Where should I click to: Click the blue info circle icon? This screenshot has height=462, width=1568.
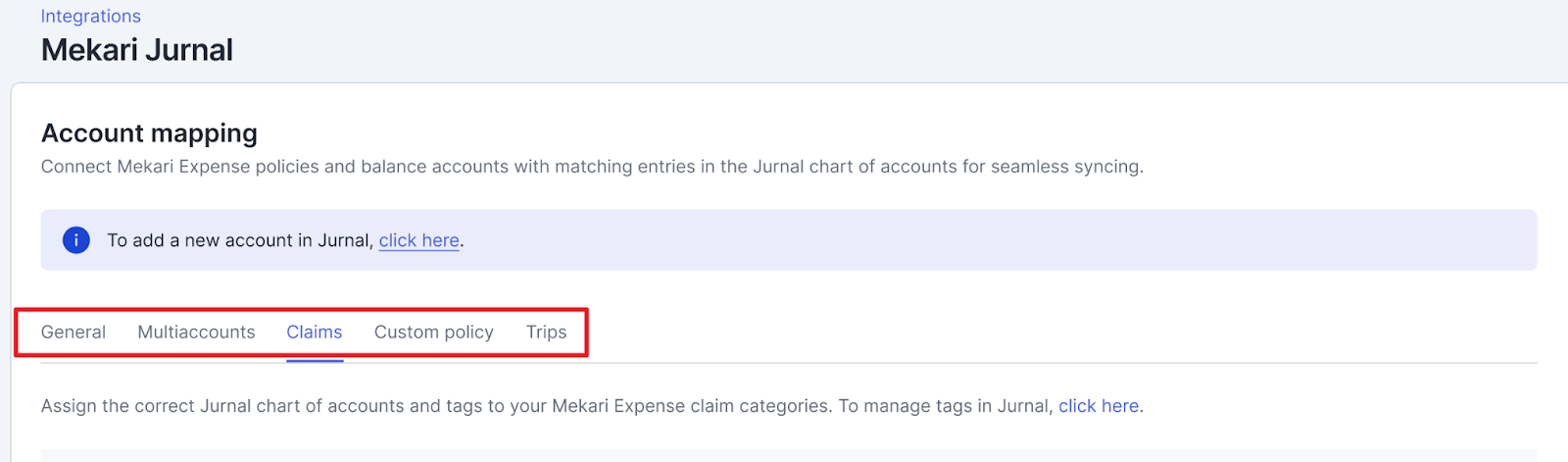click(x=76, y=240)
